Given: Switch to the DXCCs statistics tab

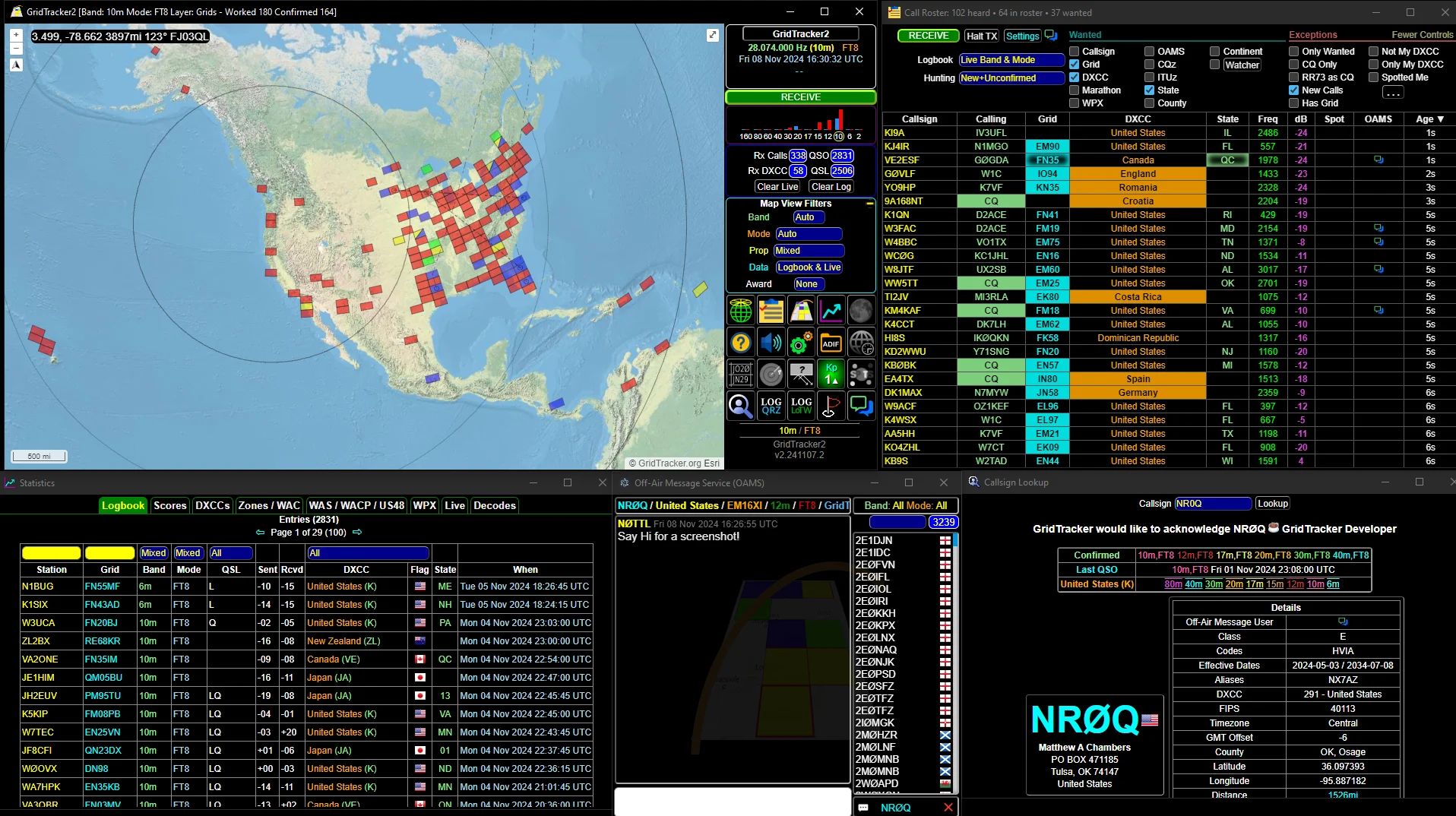Looking at the screenshot, I should click(212, 505).
